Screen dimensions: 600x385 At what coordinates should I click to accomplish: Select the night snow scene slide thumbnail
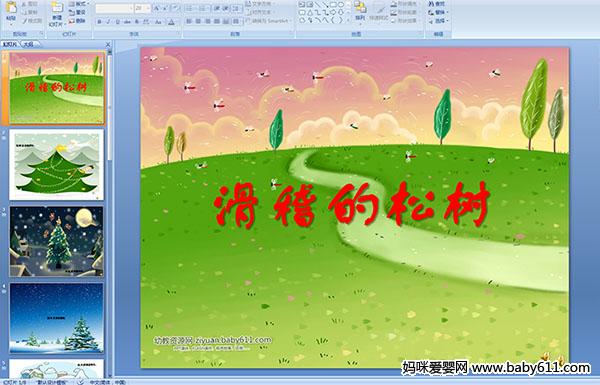[57, 241]
